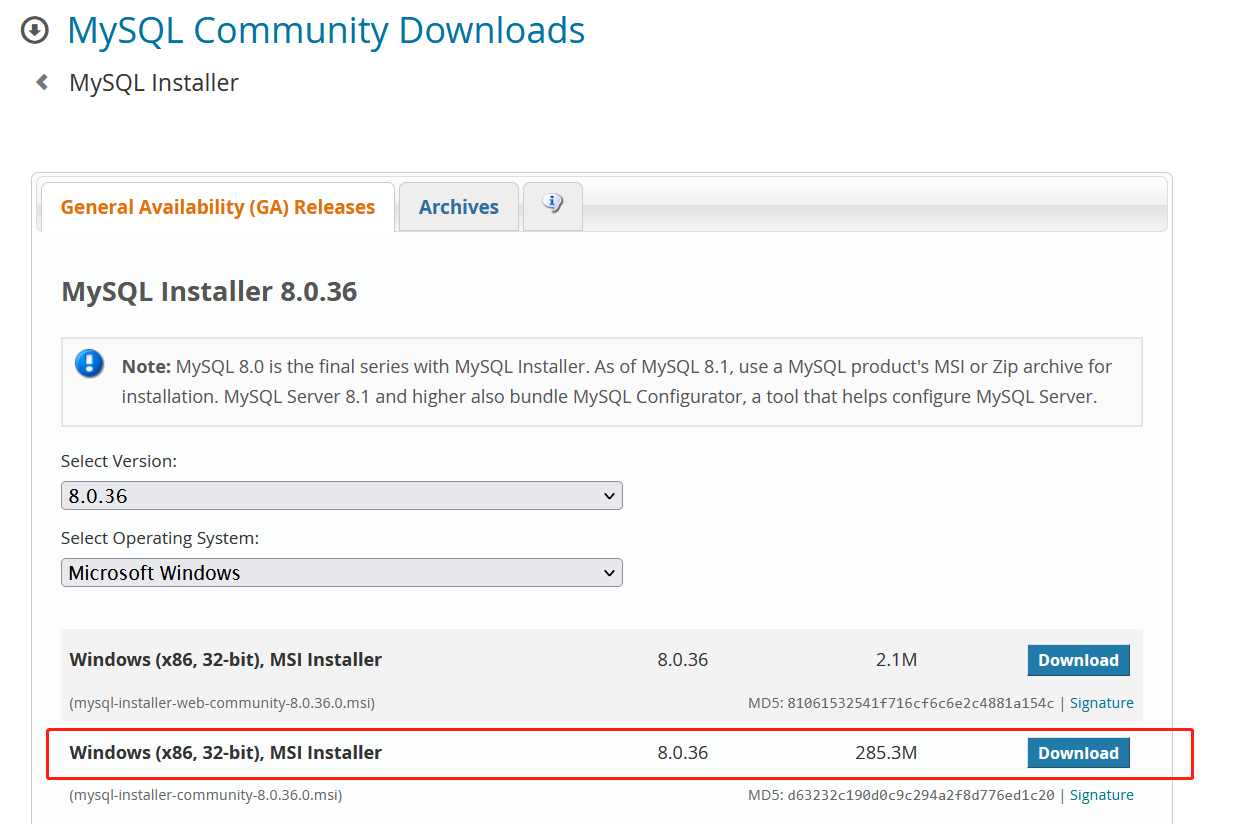The height and width of the screenshot is (824, 1259).
Task: Click the filename mysql-installer-web-community-8.0.36.0.msi
Action: 222,703
